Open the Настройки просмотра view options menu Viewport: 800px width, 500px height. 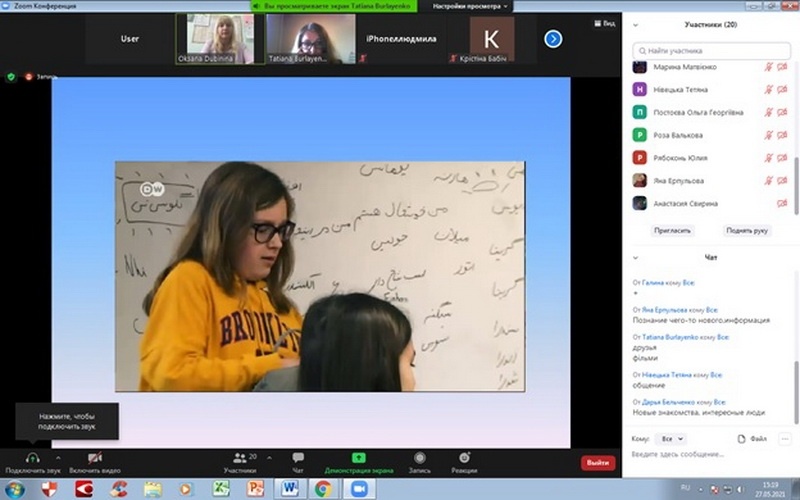470,6
